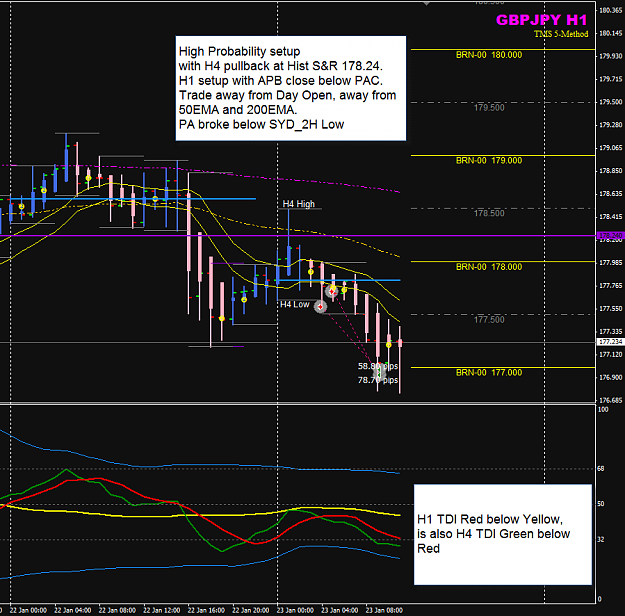Click the 78.70 pips profit label

(377, 380)
